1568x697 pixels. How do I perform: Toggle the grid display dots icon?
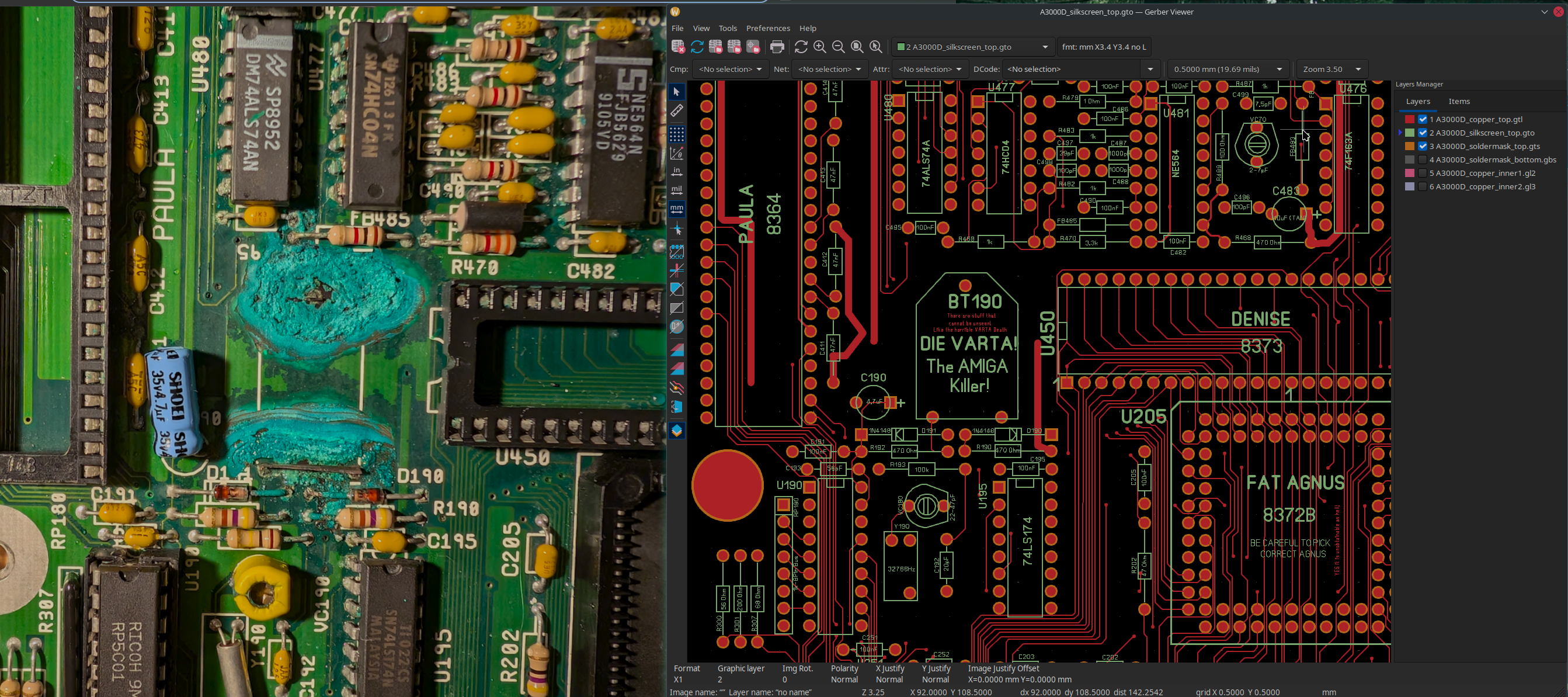click(x=677, y=134)
